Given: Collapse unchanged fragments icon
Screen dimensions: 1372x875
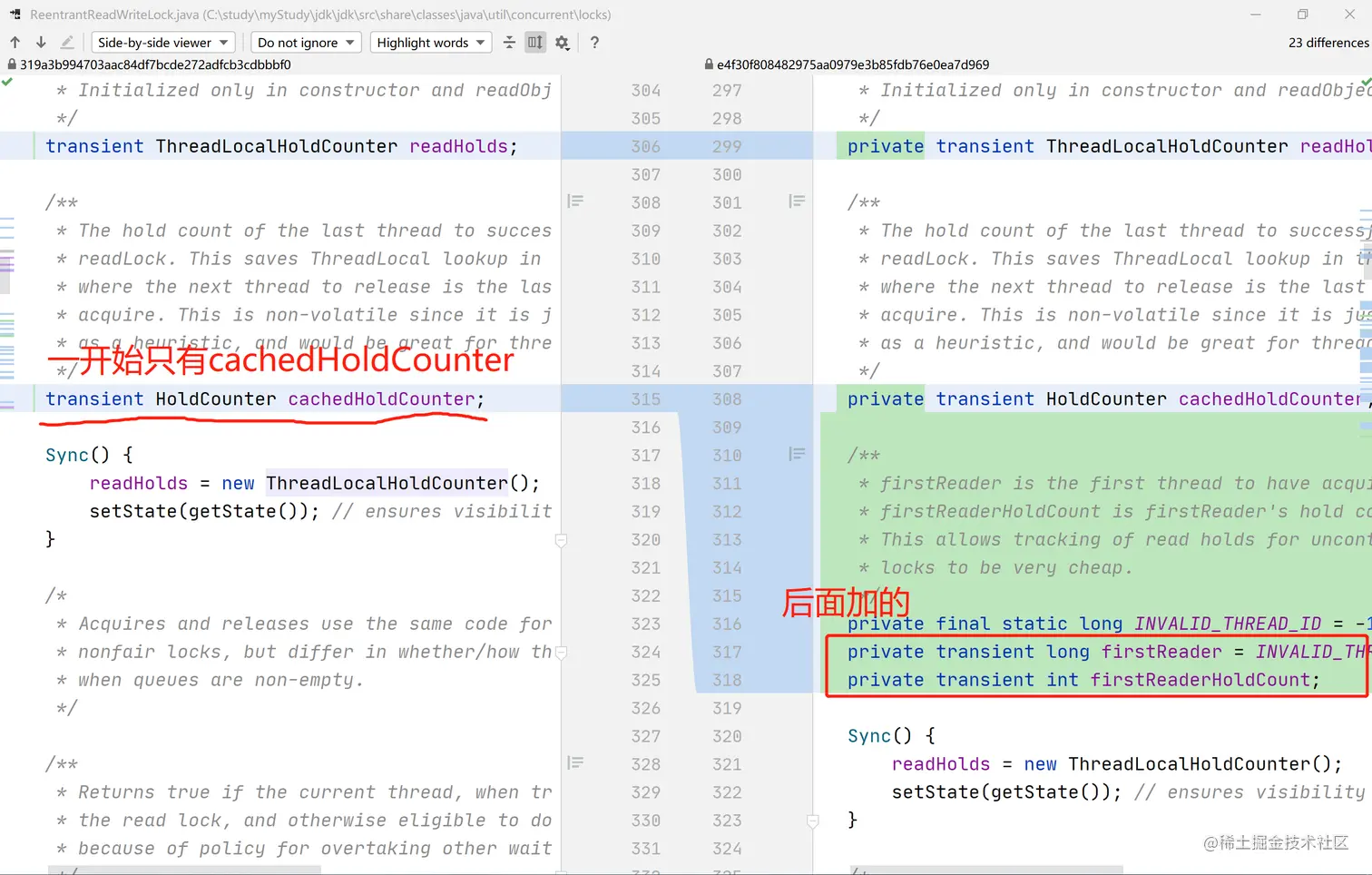Looking at the screenshot, I should (509, 43).
